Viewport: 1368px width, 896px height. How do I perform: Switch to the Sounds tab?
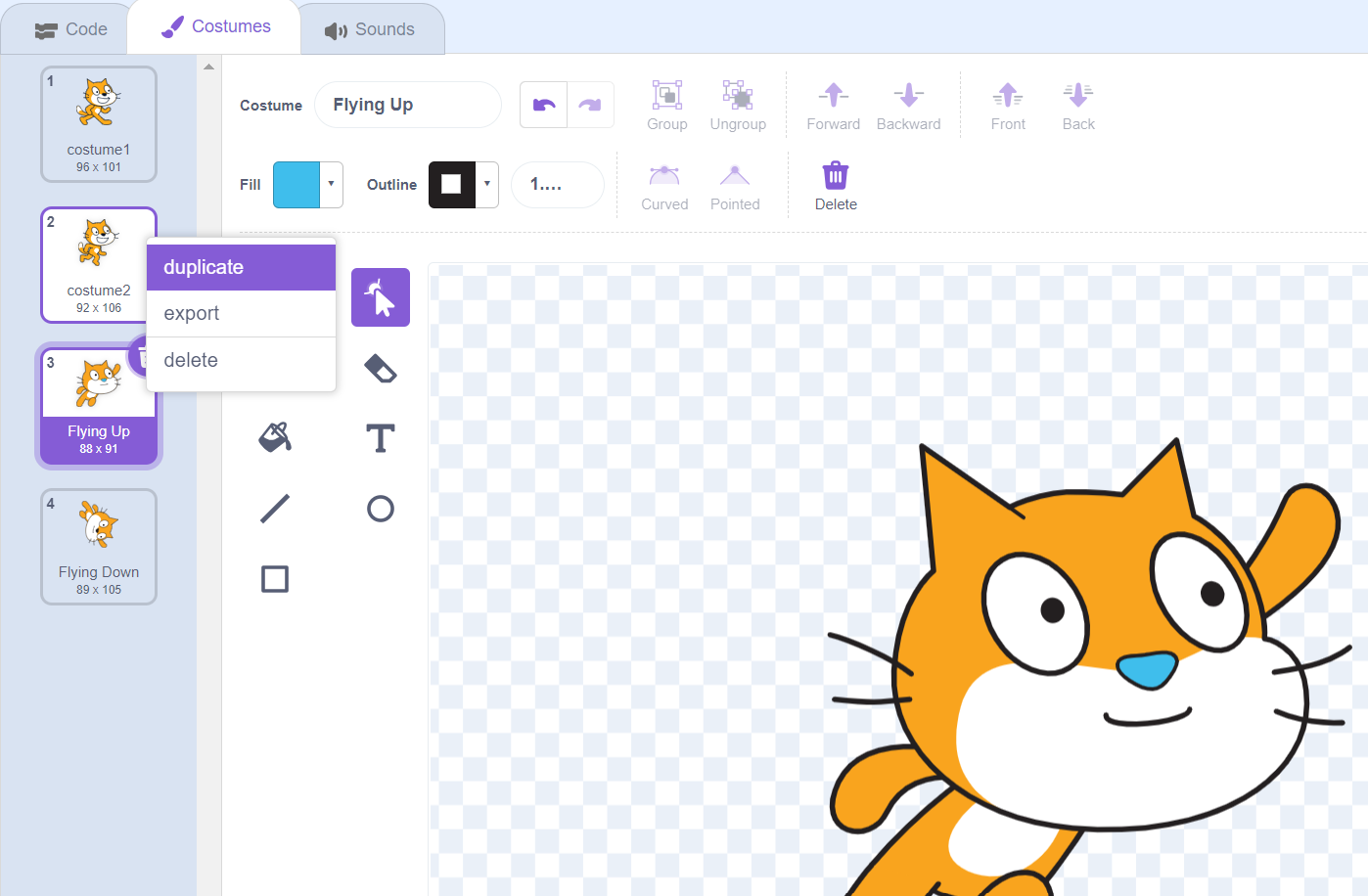(x=370, y=29)
